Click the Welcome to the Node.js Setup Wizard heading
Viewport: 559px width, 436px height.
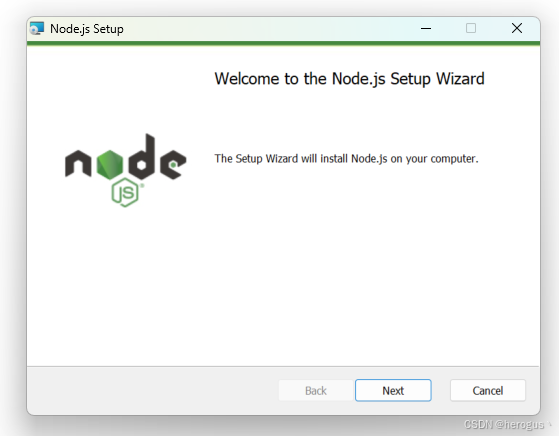349,79
